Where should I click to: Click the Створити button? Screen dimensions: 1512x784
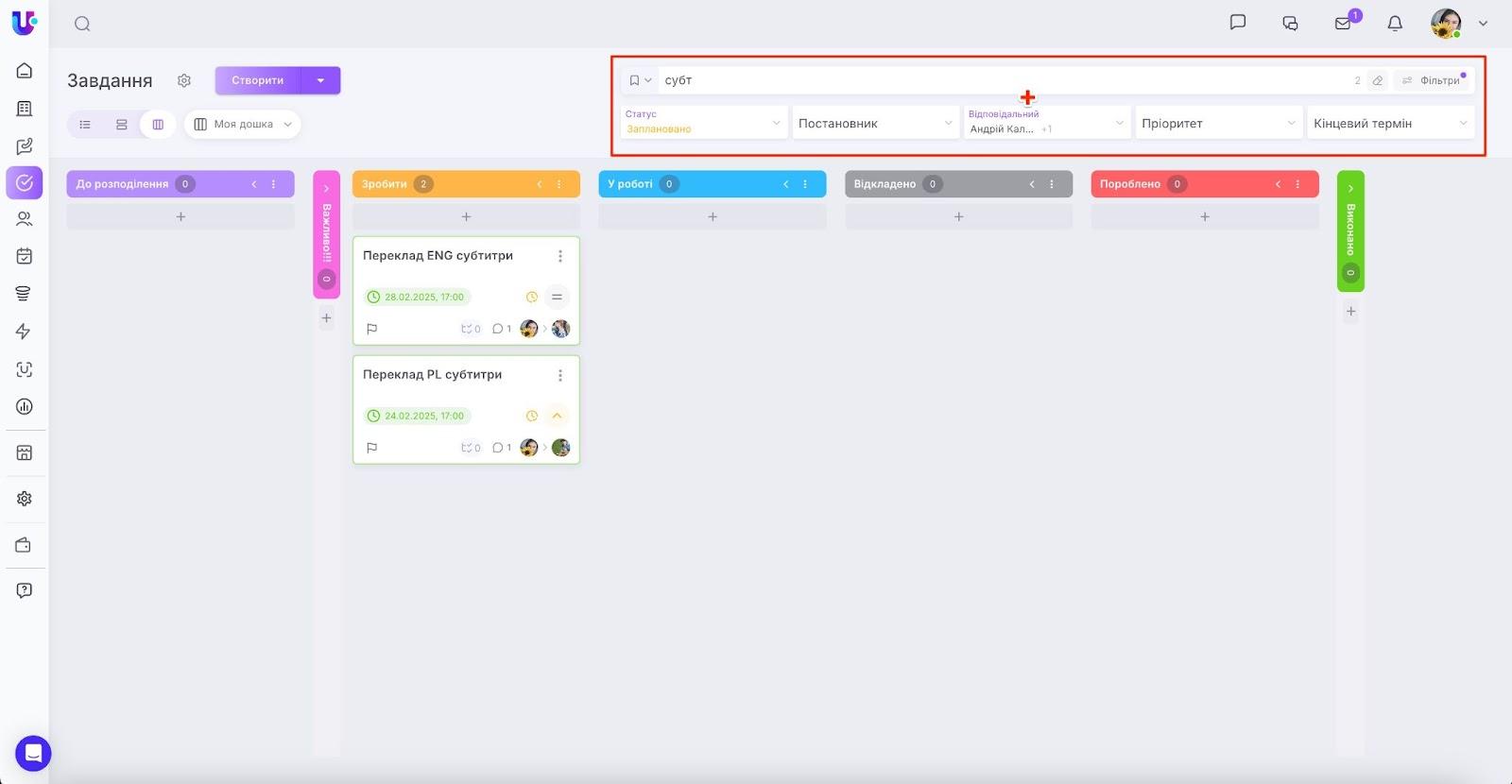pos(258,80)
